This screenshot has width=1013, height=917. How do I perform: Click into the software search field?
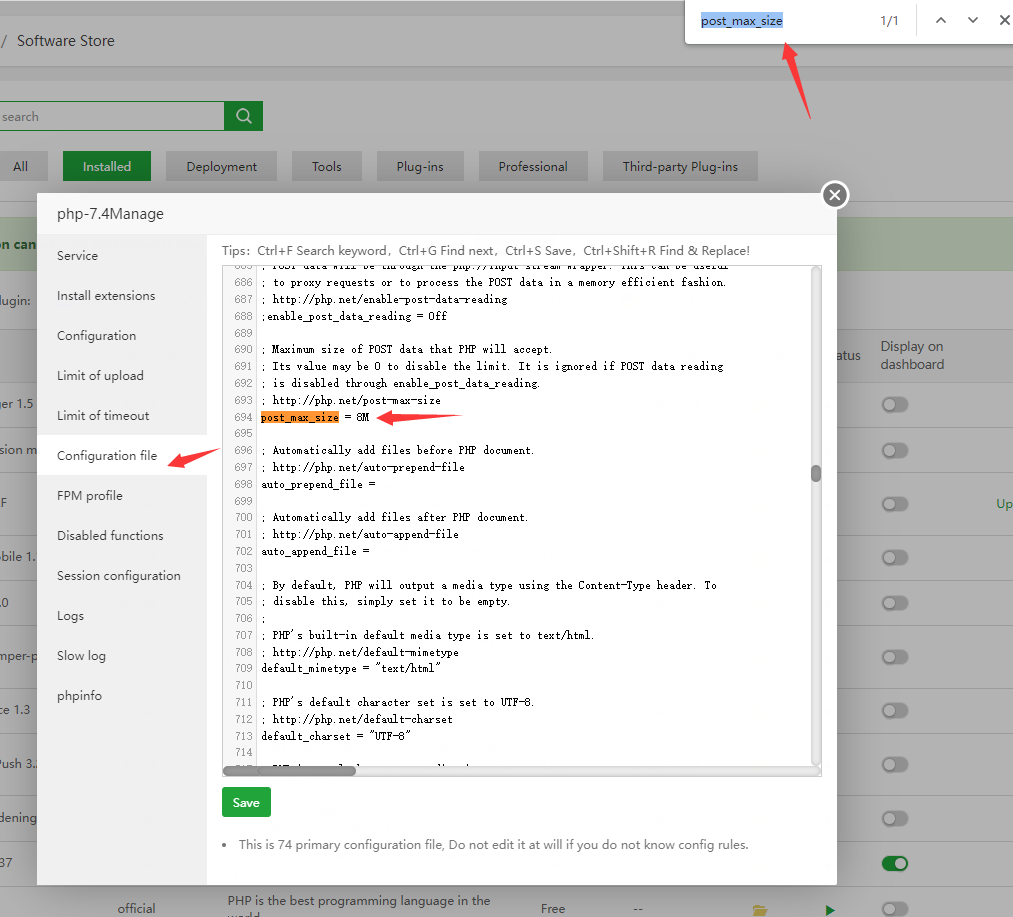pyautogui.click(x=111, y=116)
